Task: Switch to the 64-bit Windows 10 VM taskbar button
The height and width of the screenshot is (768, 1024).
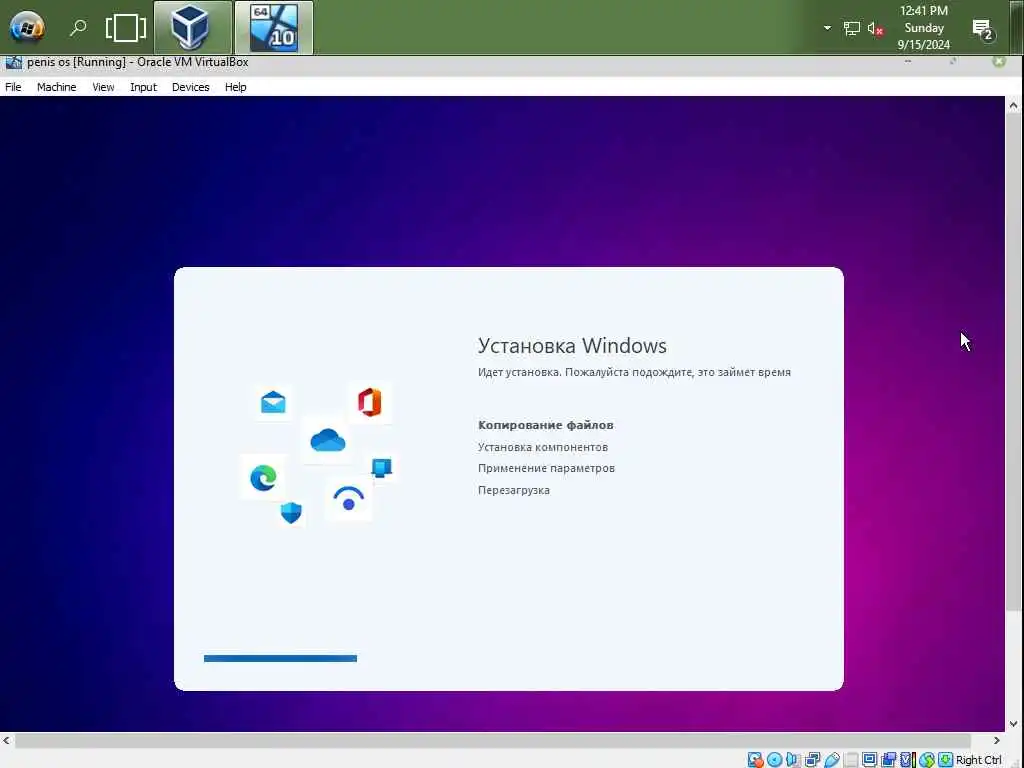Action: pyautogui.click(x=274, y=27)
